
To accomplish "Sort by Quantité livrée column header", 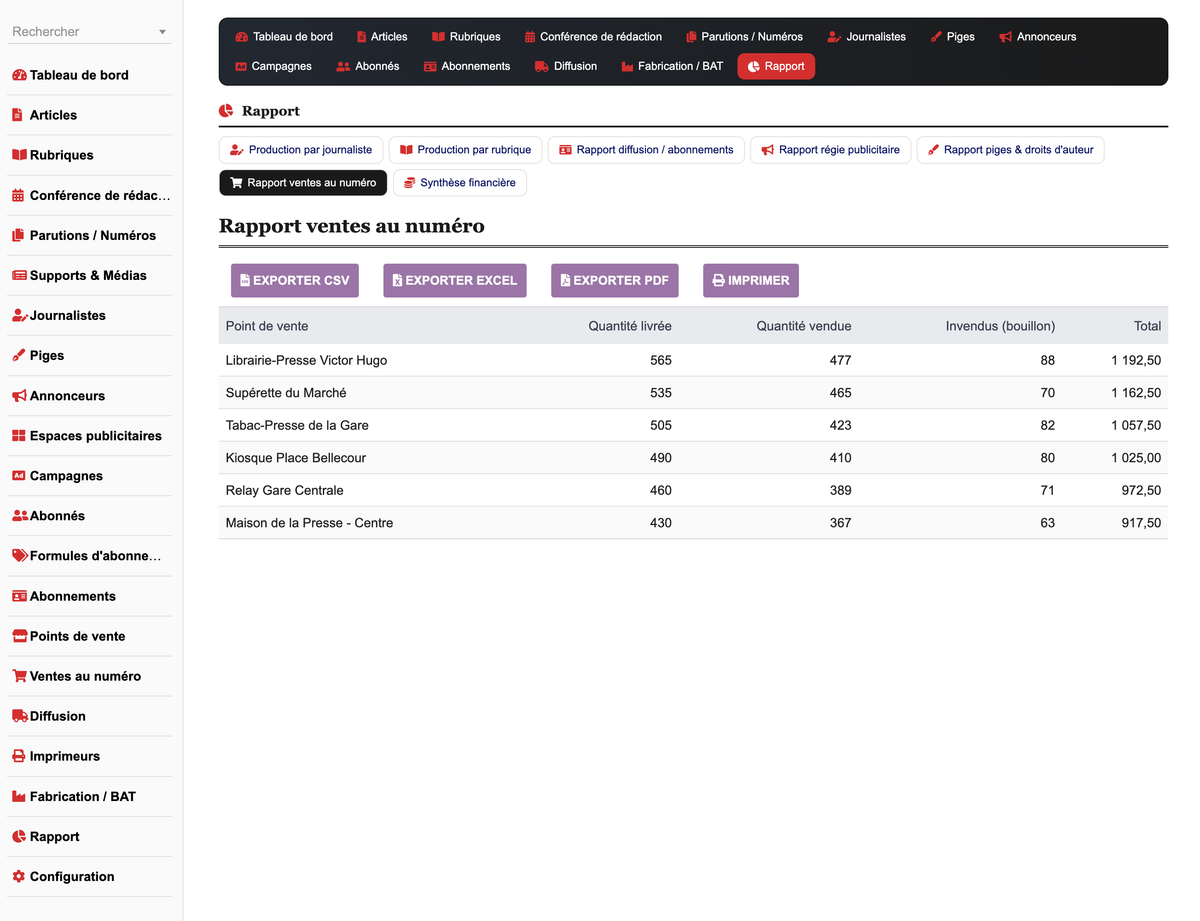I will [630, 326].
